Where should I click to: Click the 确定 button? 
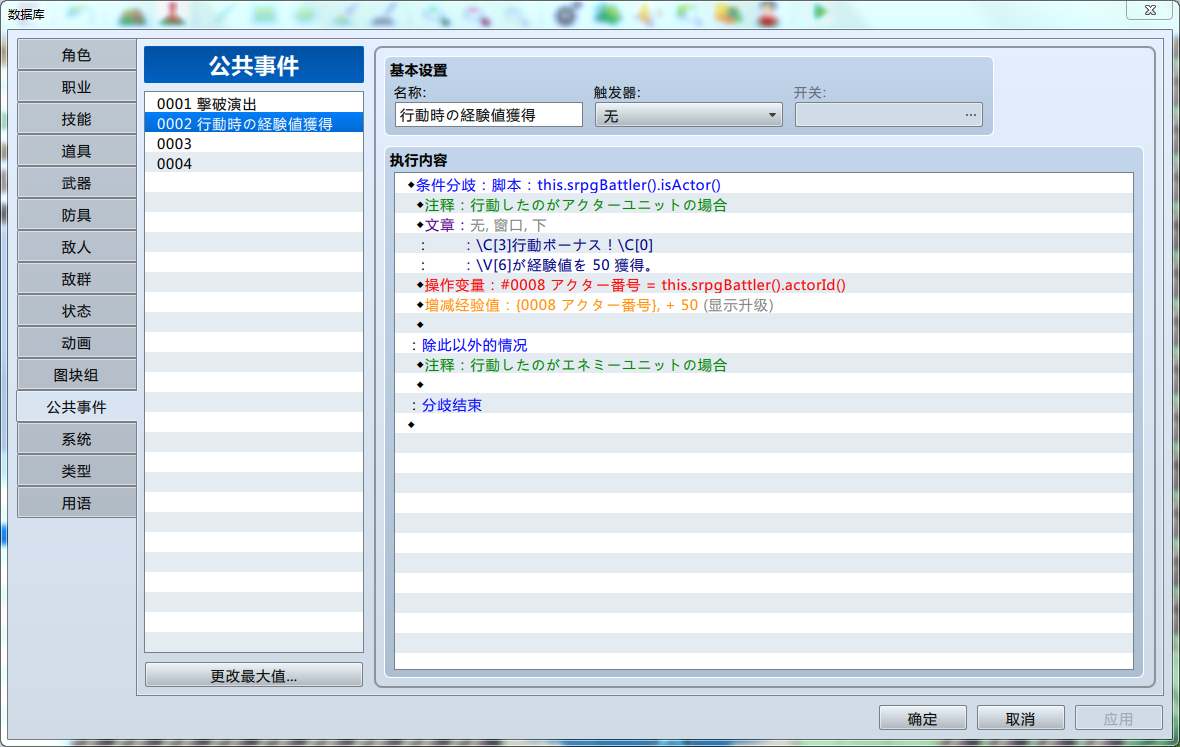pos(923,718)
